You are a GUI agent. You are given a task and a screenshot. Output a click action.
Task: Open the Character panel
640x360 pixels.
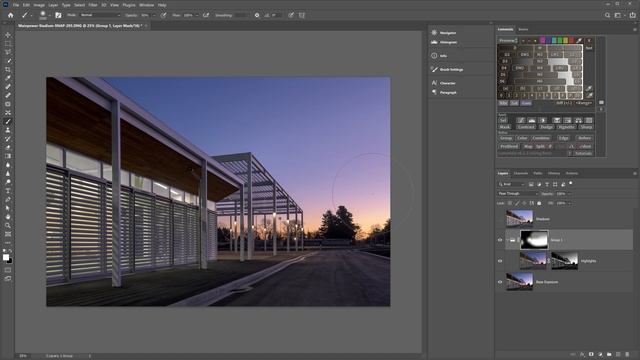[x=444, y=83]
